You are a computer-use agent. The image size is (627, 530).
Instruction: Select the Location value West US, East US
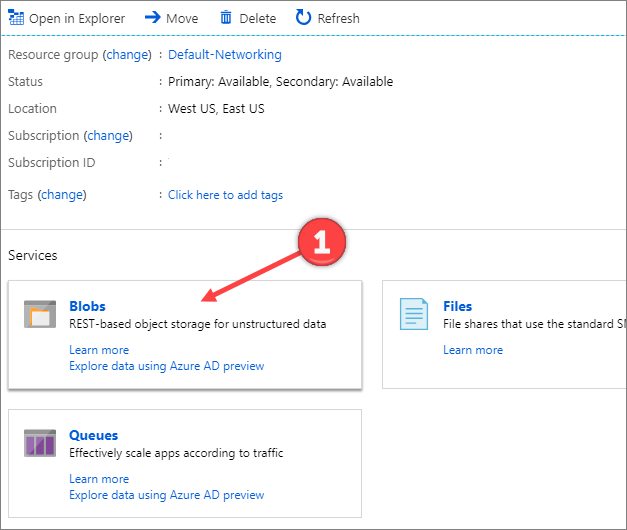(x=216, y=109)
